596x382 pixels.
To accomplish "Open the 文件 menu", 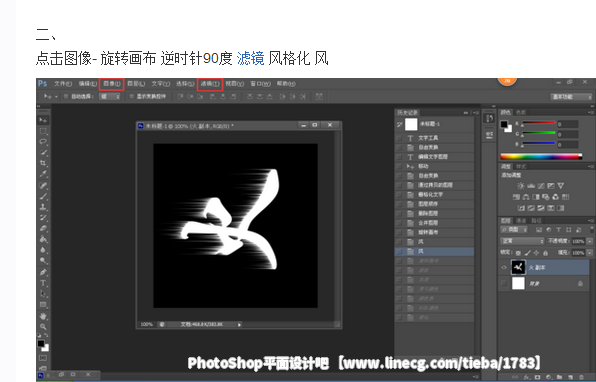I will coord(63,84).
